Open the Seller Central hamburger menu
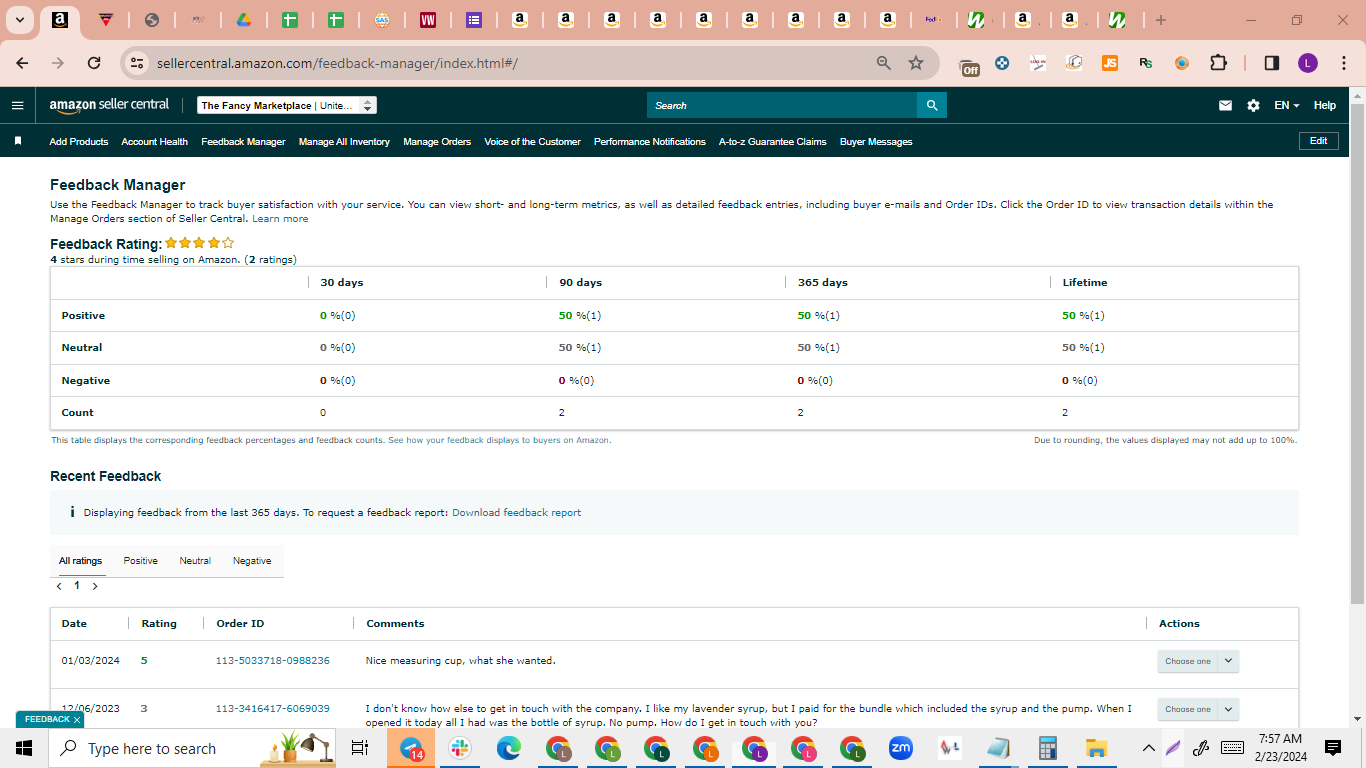The height and width of the screenshot is (768, 1366). (17, 105)
